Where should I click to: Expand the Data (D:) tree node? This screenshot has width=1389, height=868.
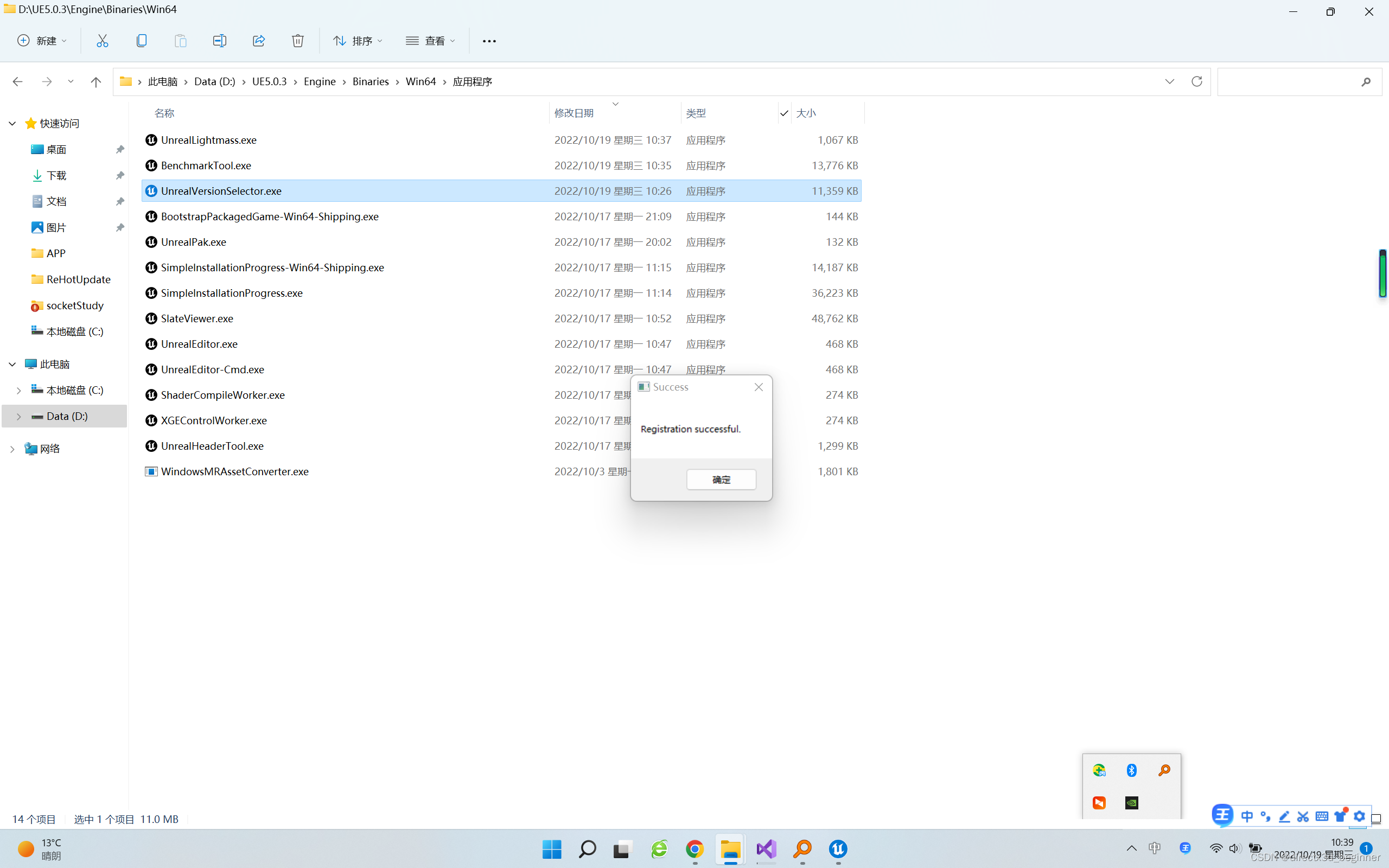click(18, 416)
